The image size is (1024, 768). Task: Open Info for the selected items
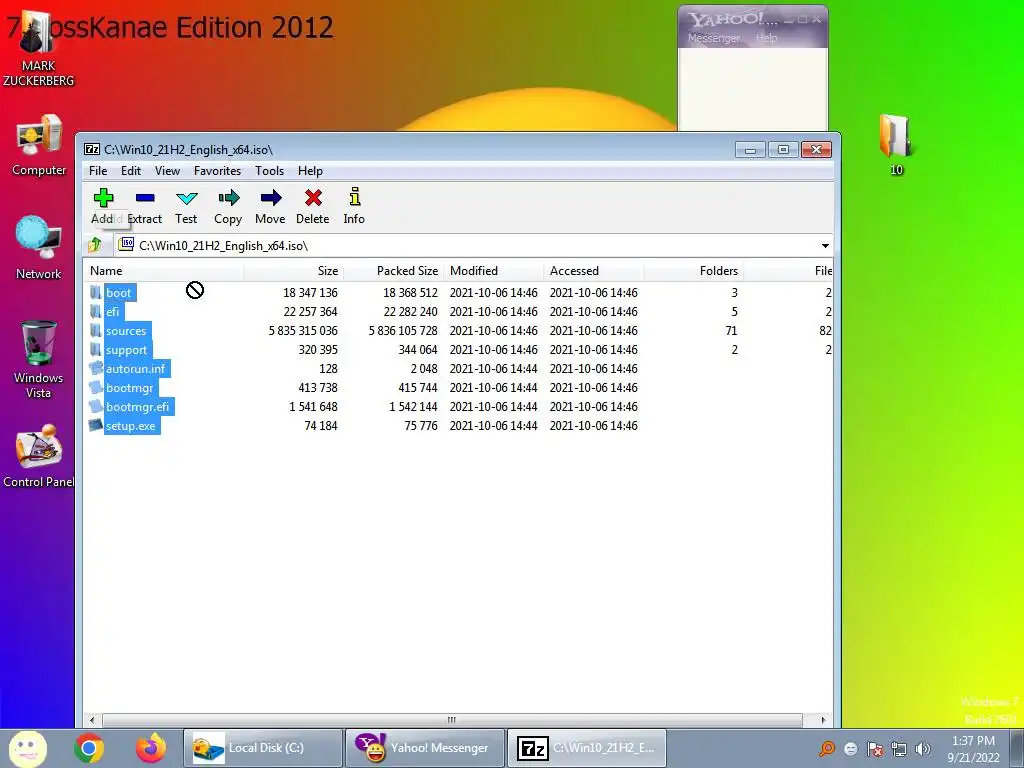point(355,197)
